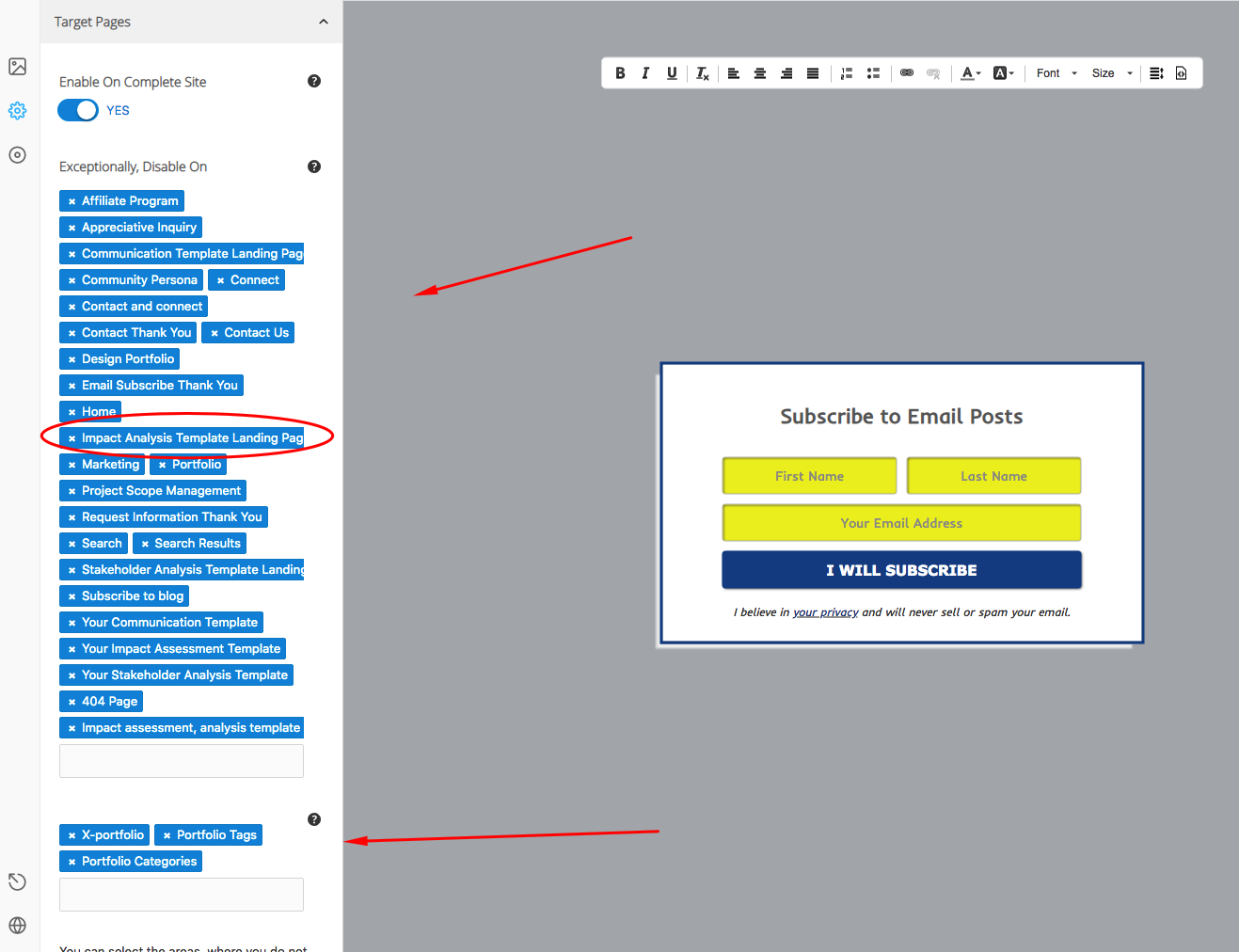
Task: Open the text color picker
Action: click(970, 73)
